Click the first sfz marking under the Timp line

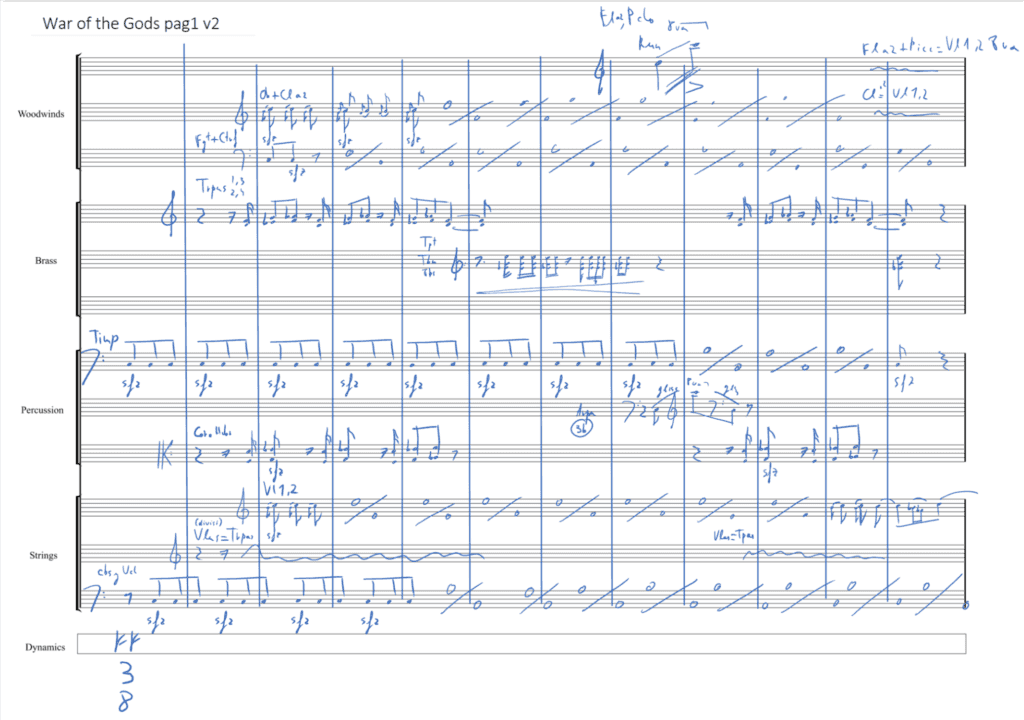[x=131, y=388]
